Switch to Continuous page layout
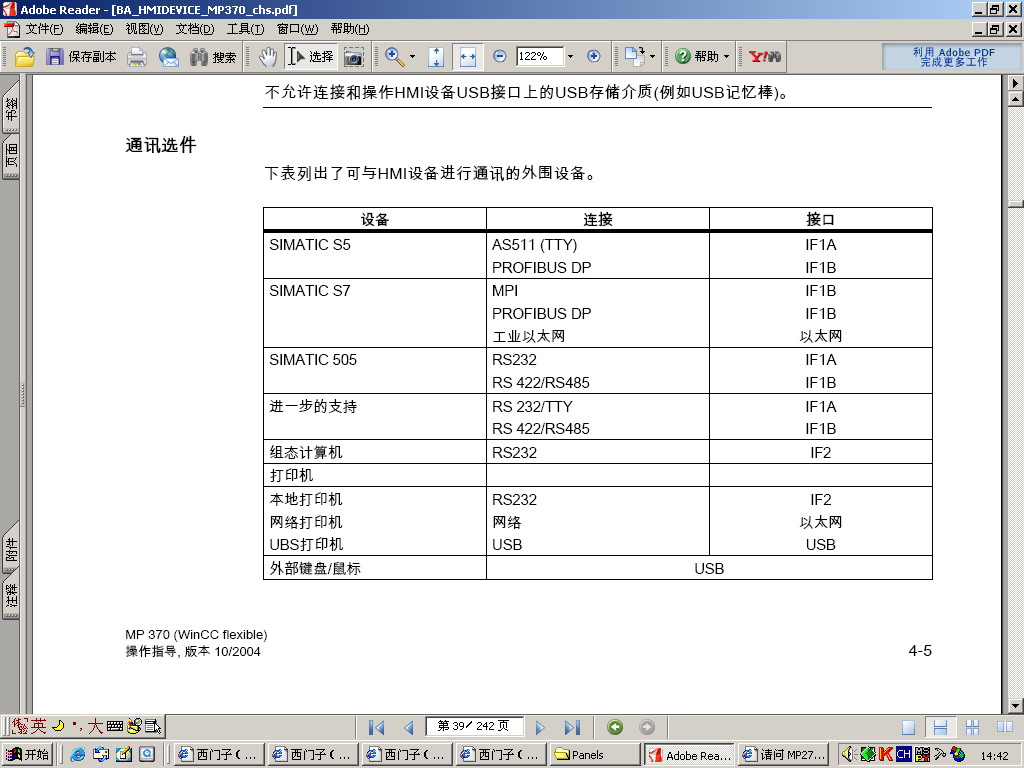 (940, 727)
